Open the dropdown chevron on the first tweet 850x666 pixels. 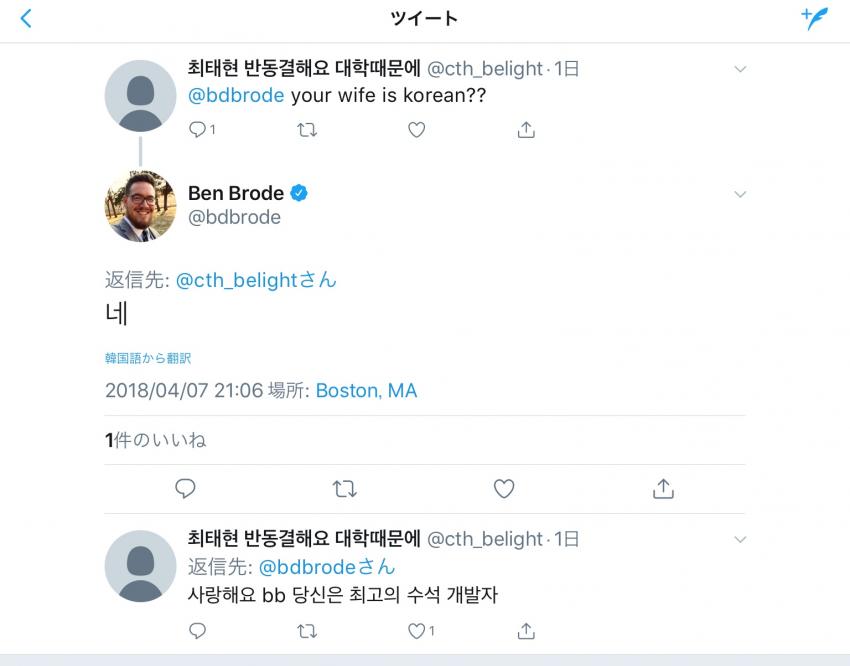[x=740, y=69]
